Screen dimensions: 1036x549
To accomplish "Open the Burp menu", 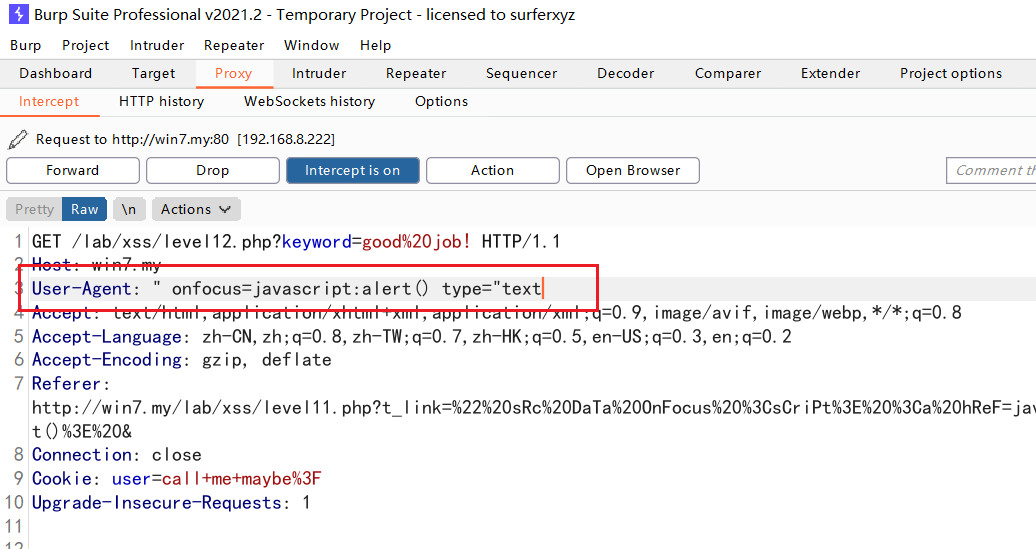I will [x=26, y=45].
